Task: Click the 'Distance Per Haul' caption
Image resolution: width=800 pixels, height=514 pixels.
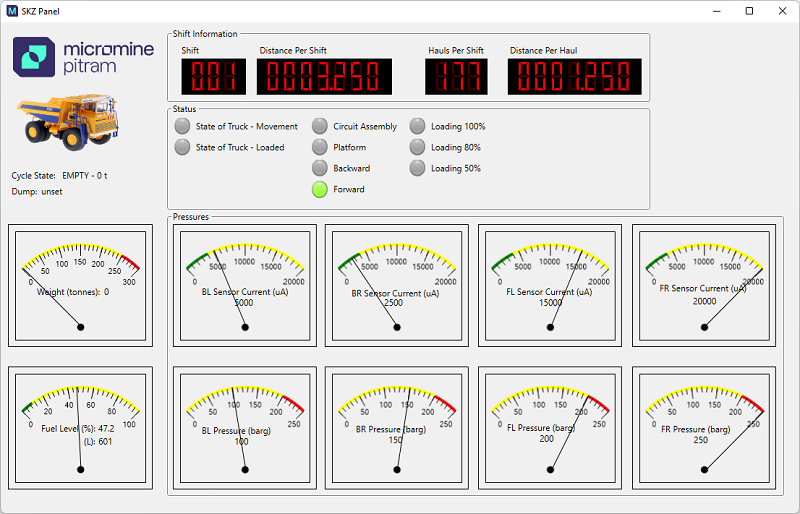Action: [x=543, y=51]
